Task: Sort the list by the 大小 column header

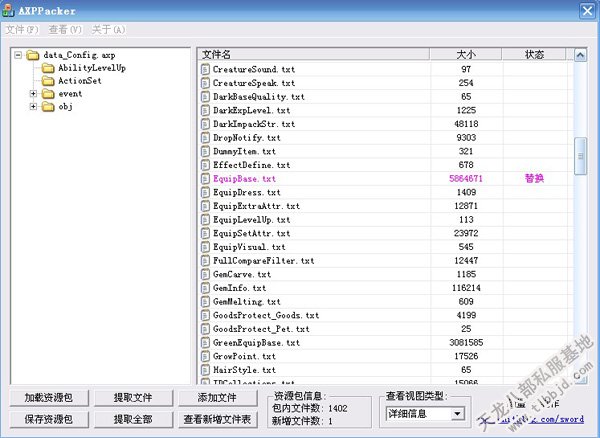Action: click(x=465, y=53)
